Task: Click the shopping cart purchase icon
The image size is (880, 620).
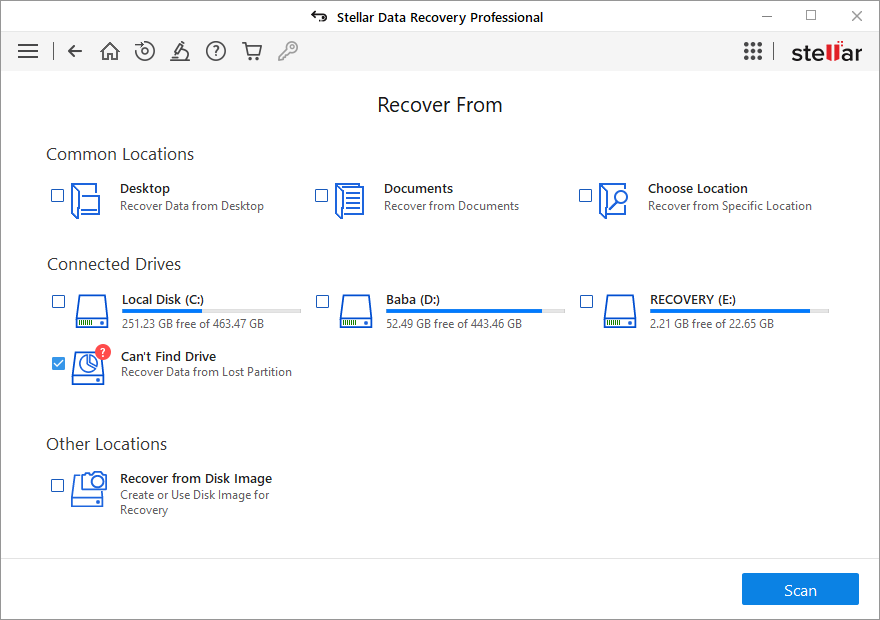Action: click(252, 50)
